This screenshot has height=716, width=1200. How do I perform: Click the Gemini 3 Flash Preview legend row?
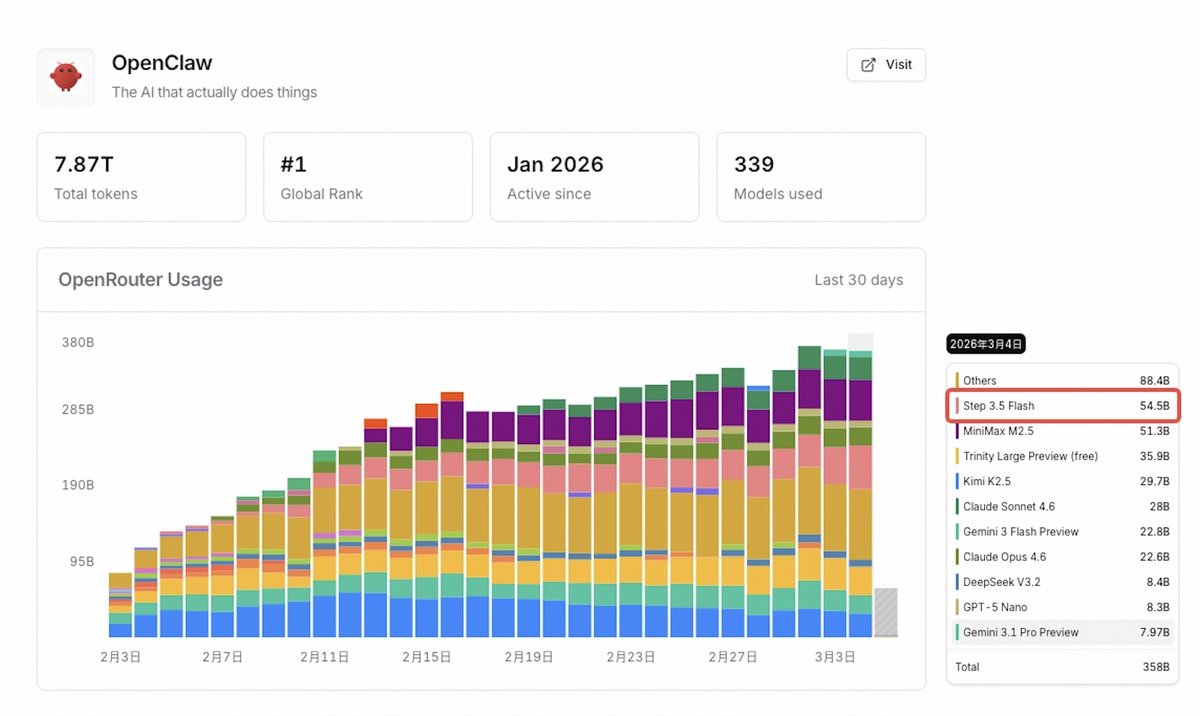(x=1062, y=531)
